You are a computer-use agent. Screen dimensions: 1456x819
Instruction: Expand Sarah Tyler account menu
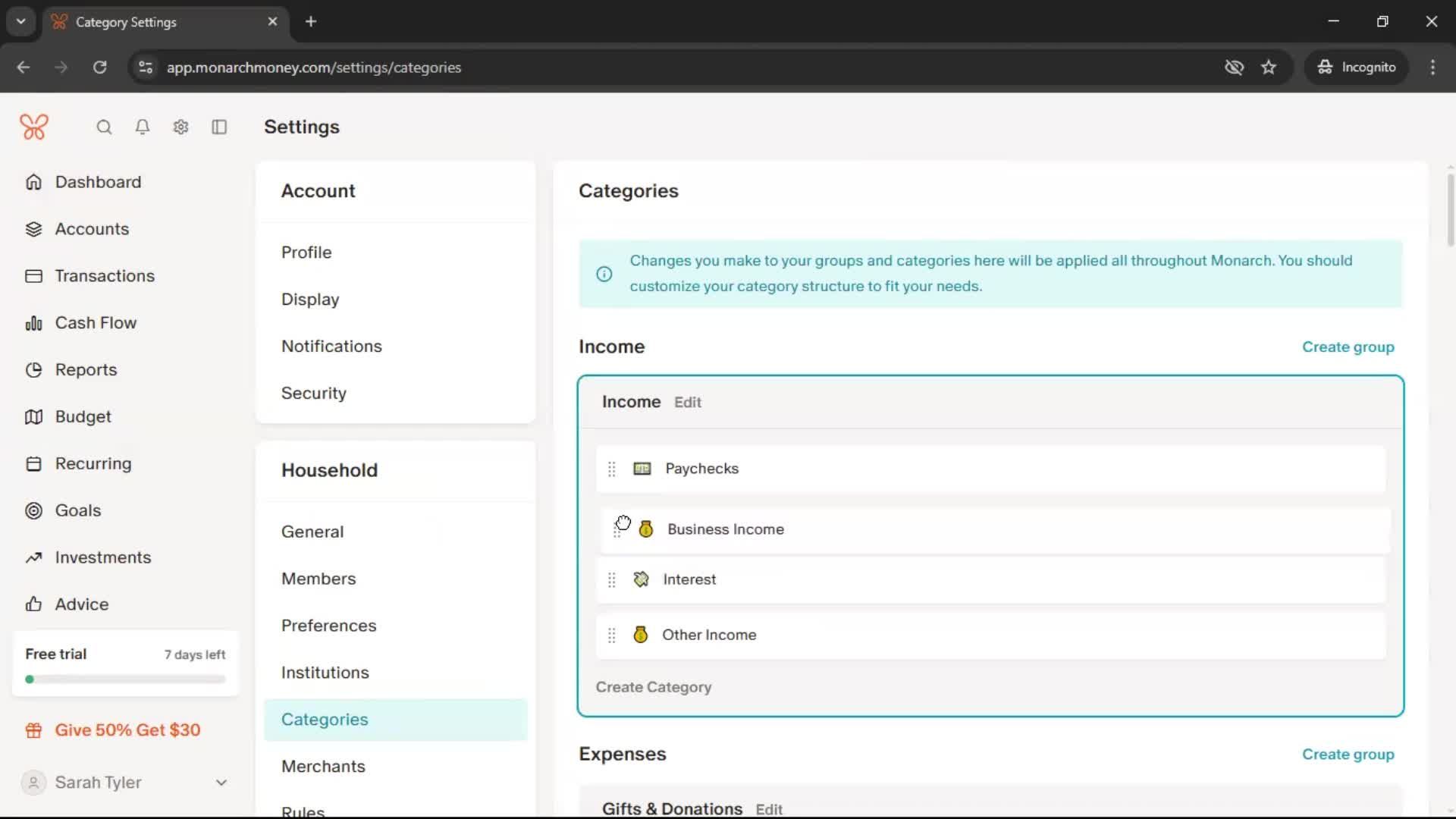(221, 783)
